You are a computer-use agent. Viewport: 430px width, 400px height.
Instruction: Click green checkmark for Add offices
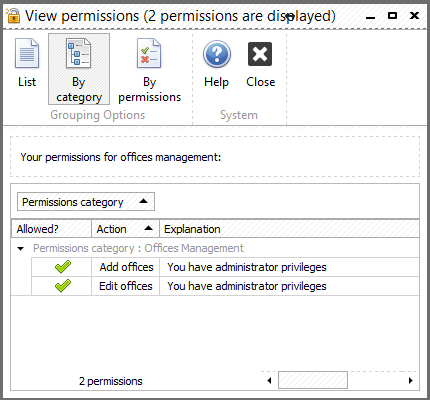[x=63, y=267]
